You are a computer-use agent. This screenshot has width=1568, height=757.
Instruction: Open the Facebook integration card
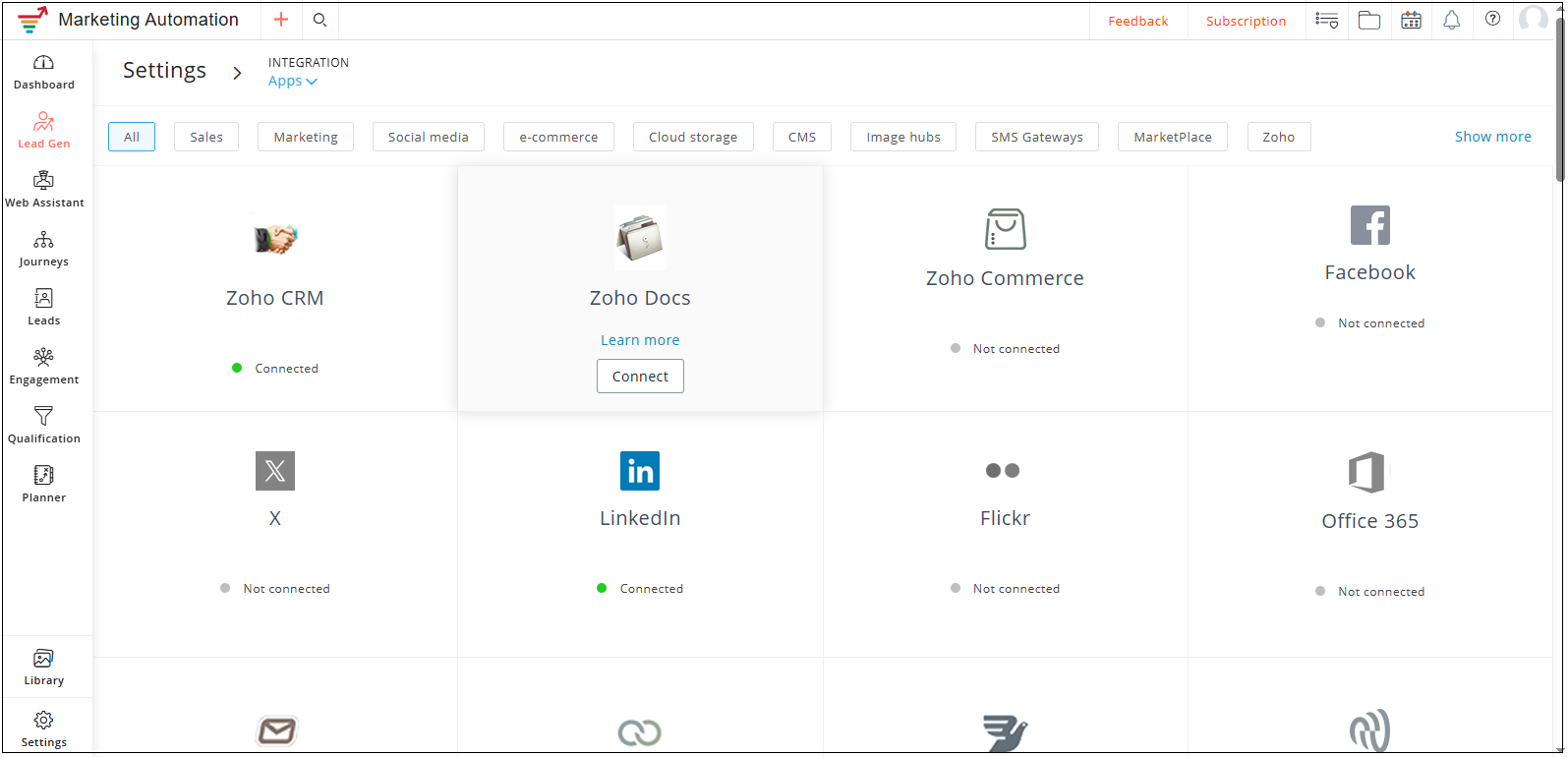point(1370,289)
